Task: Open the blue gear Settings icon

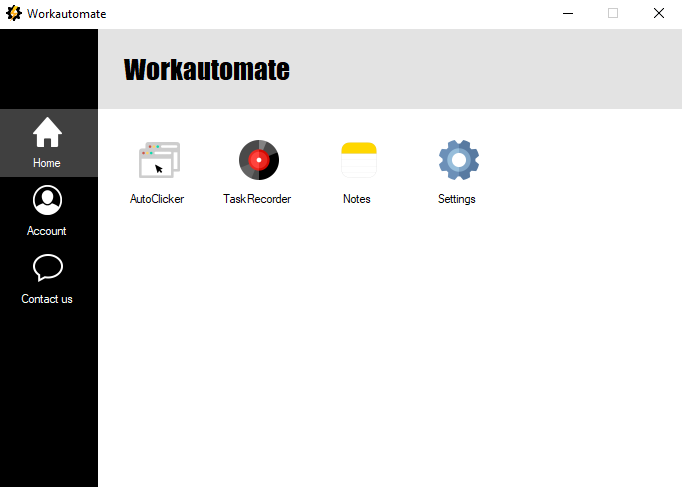Action: coord(459,160)
